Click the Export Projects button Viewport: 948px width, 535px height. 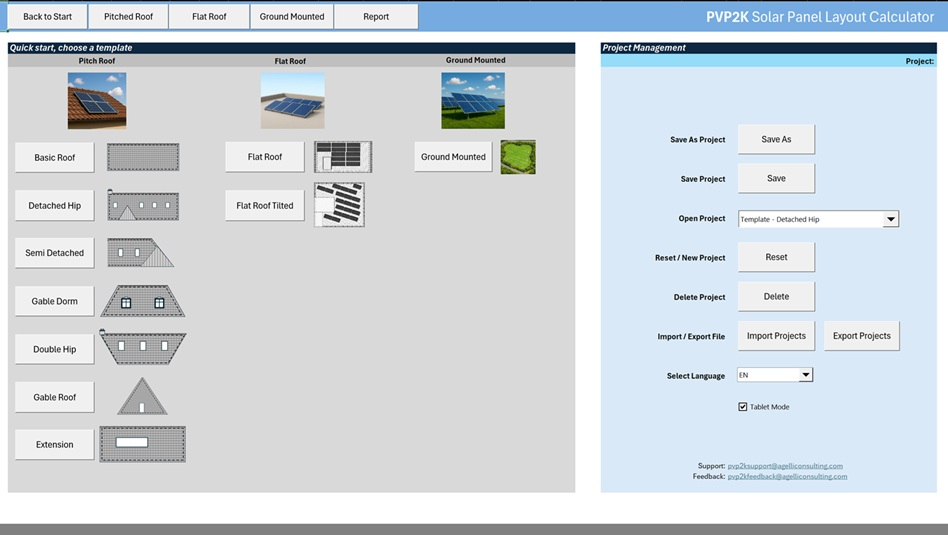coord(862,336)
